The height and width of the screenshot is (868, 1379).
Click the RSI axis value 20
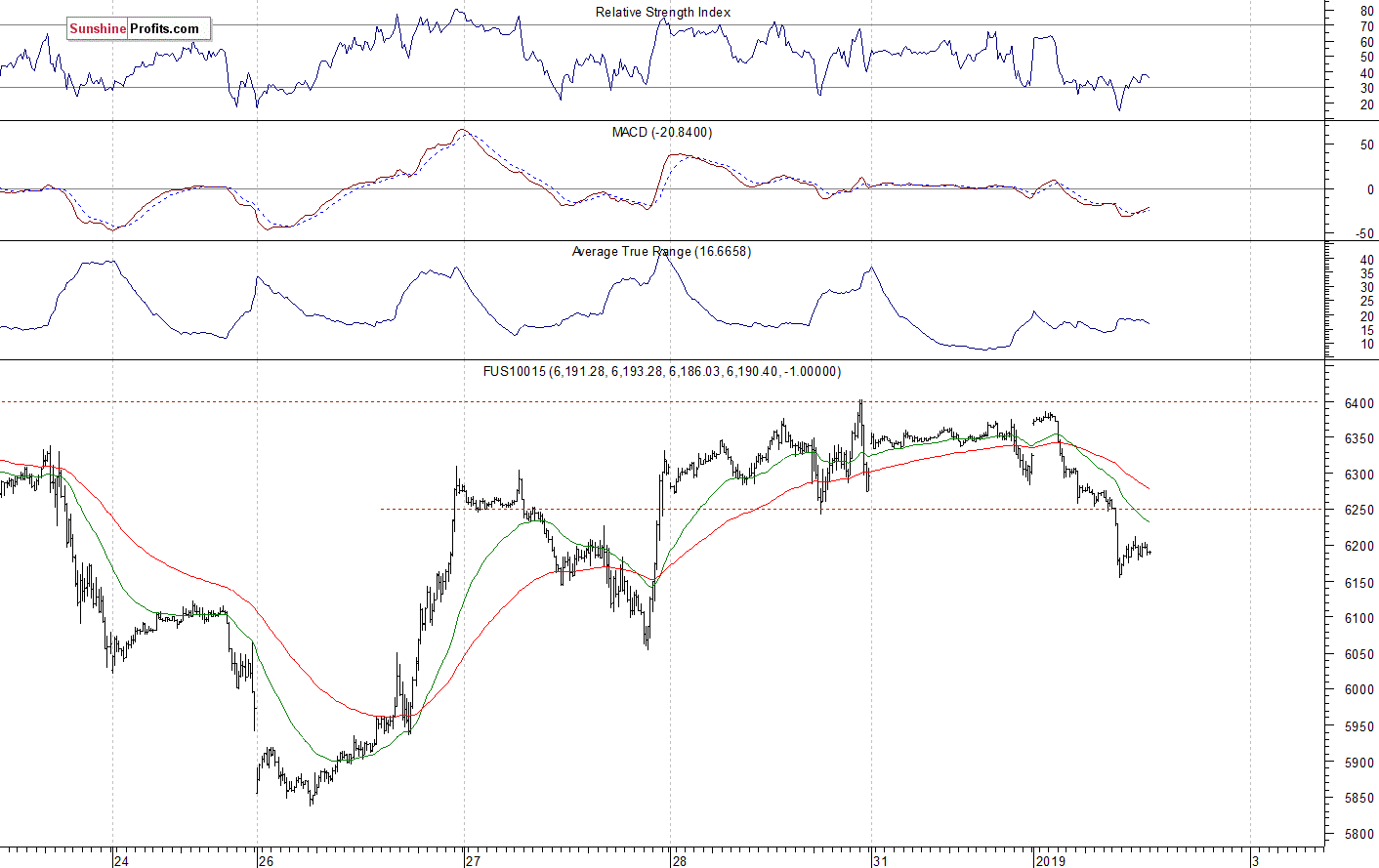[x=1367, y=104]
